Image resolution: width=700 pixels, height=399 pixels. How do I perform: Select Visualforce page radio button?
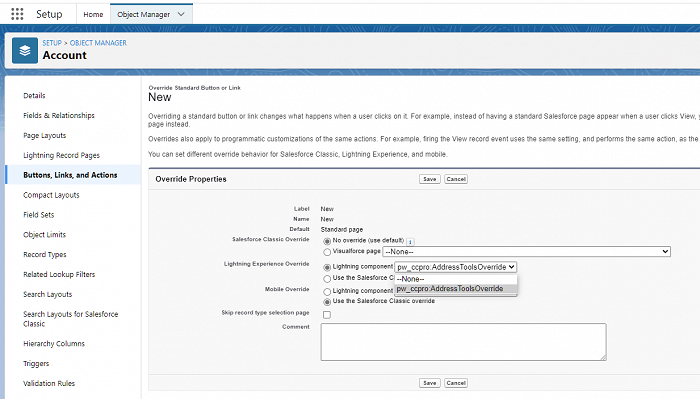[x=327, y=252]
